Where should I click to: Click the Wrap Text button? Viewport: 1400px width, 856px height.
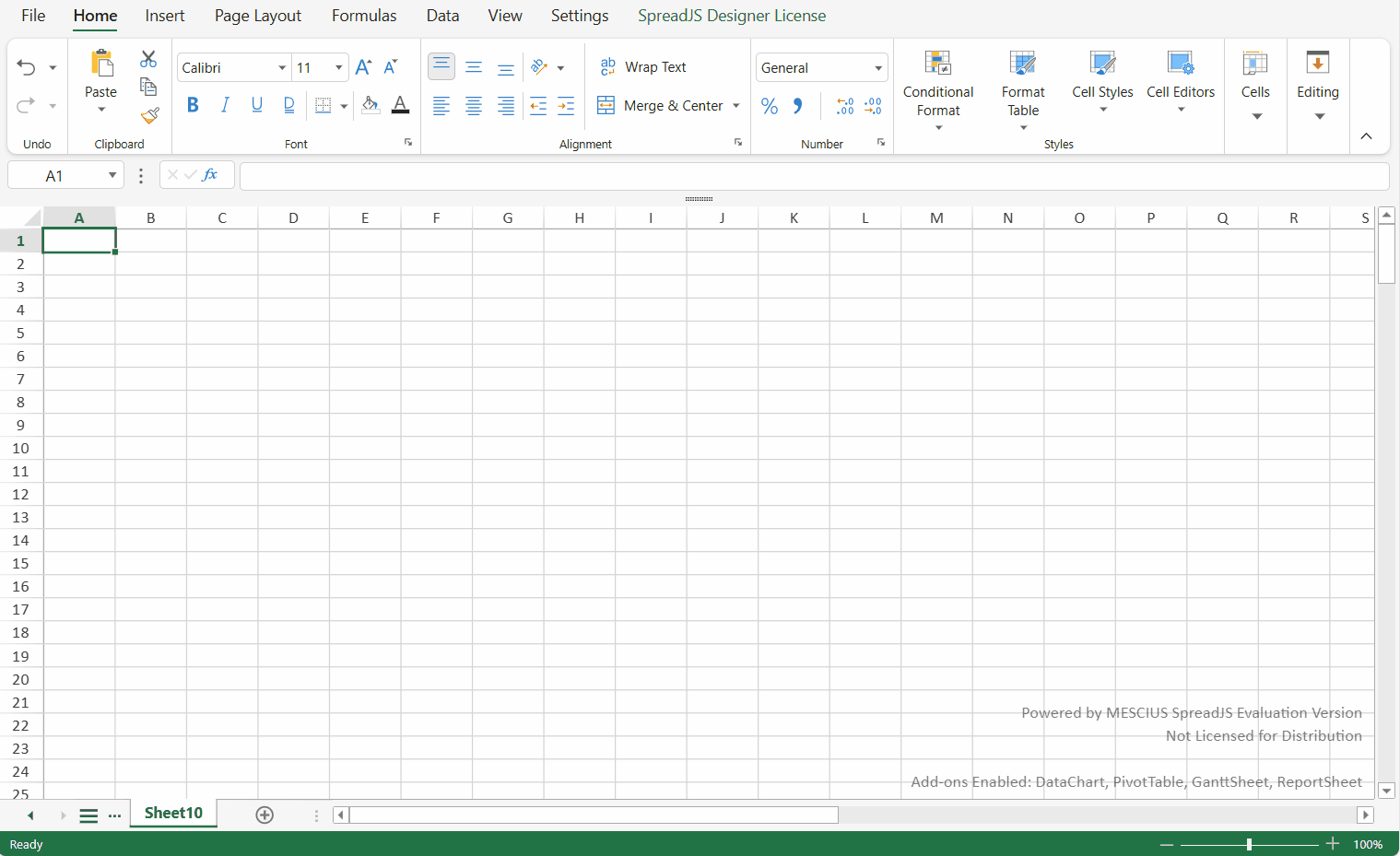pyautogui.click(x=643, y=67)
